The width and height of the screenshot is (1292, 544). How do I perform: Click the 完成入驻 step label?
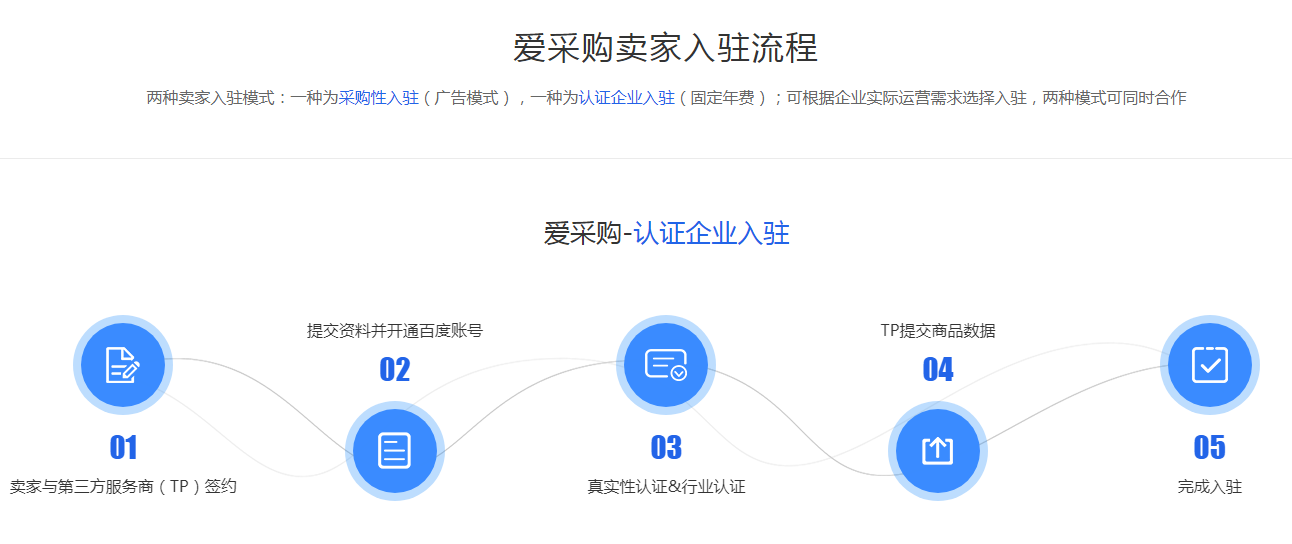coord(1209,487)
